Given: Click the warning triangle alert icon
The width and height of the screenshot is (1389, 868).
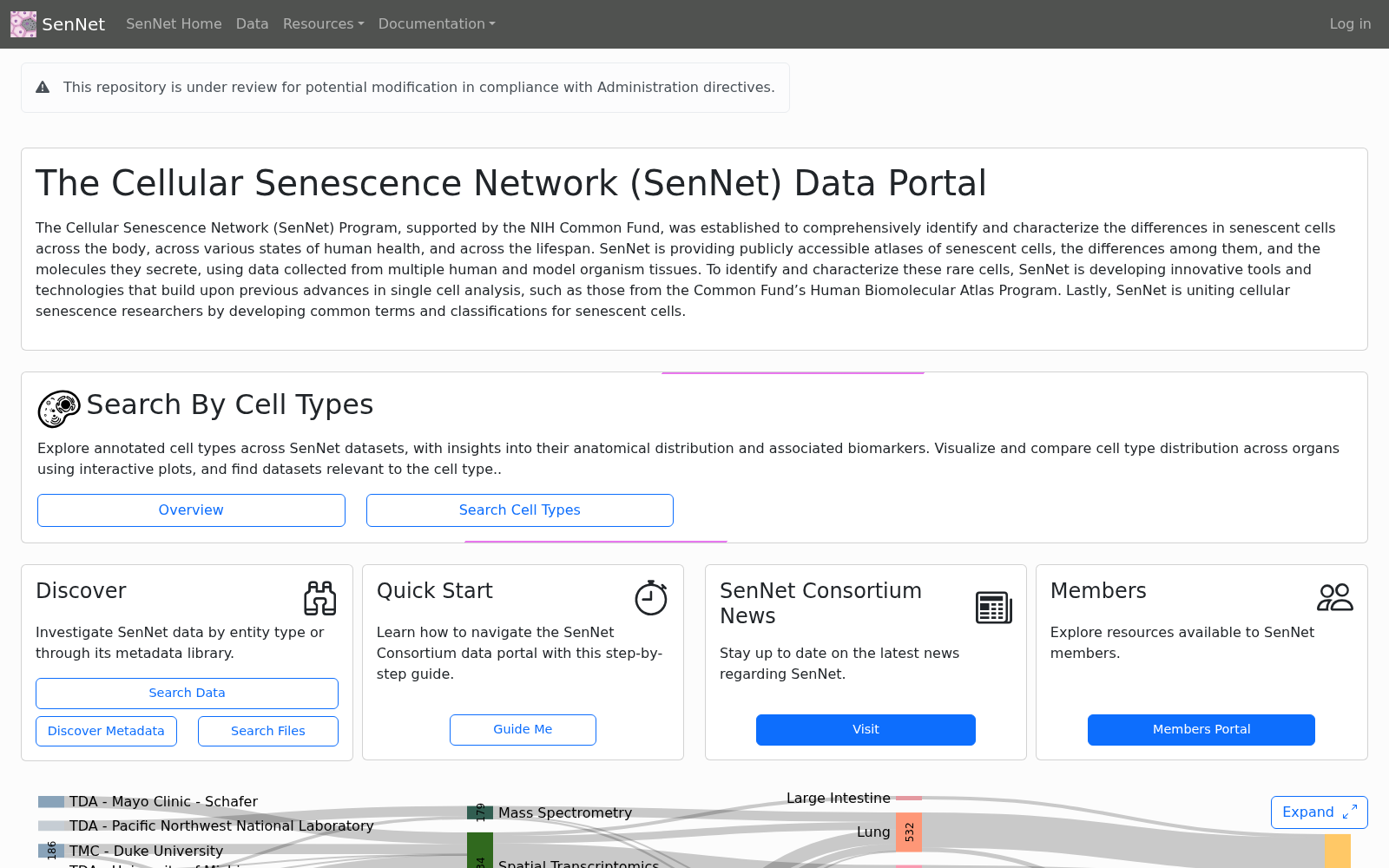Looking at the screenshot, I should [43, 87].
